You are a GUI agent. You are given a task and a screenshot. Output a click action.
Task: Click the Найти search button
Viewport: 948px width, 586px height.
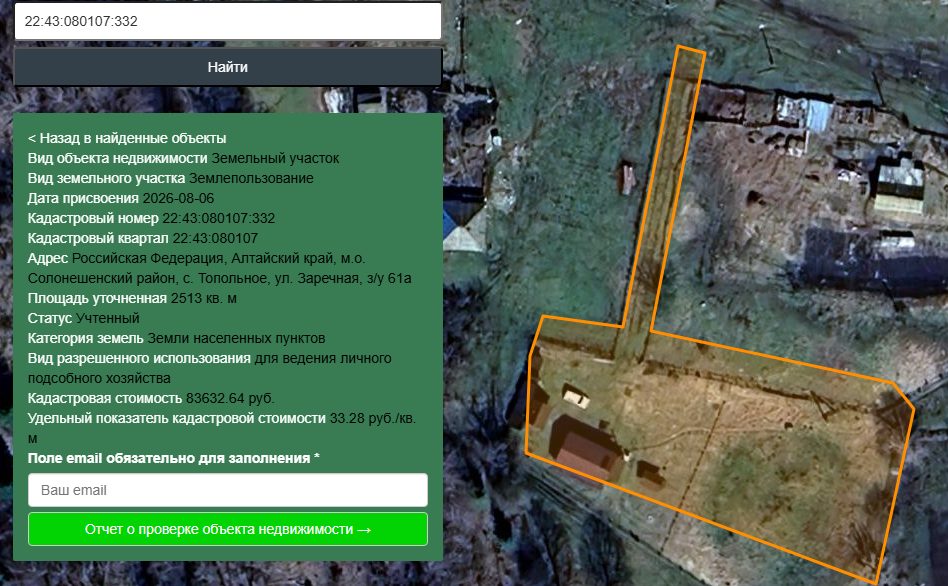coord(228,67)
